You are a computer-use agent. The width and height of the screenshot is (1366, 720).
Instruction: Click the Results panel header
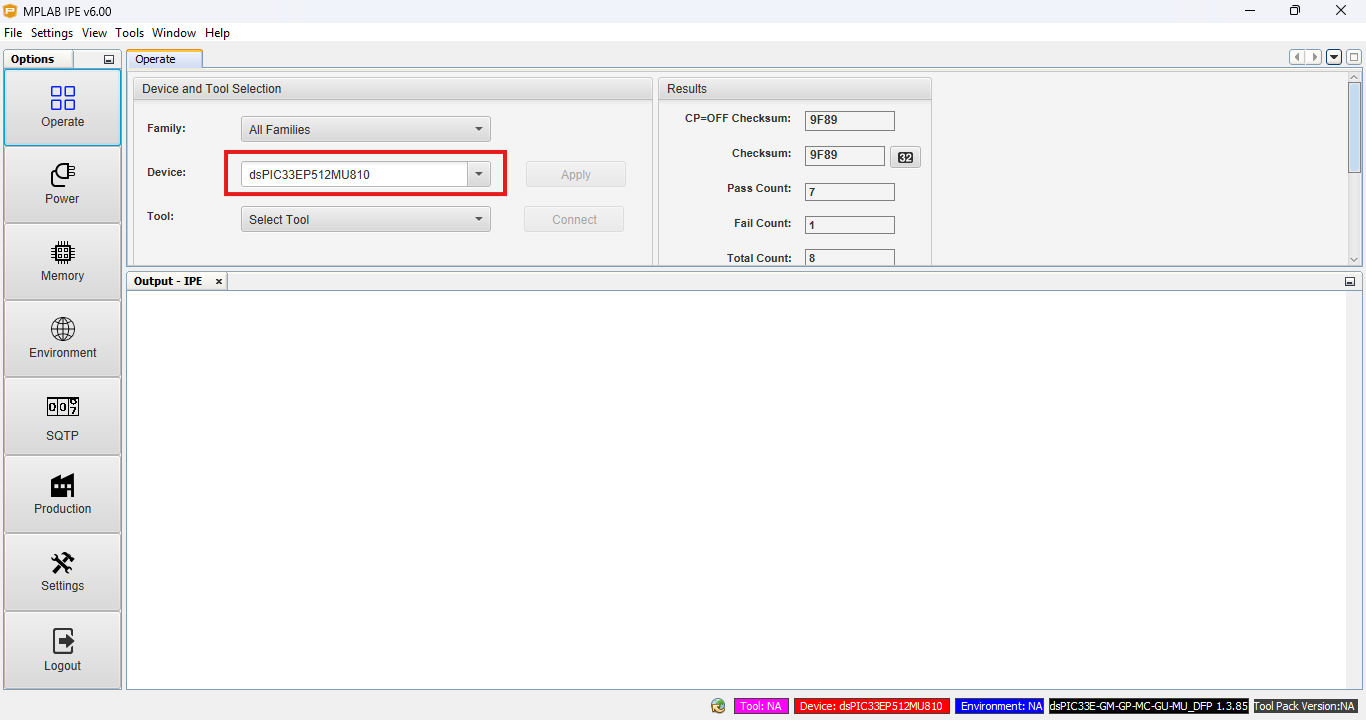[795, 89]
